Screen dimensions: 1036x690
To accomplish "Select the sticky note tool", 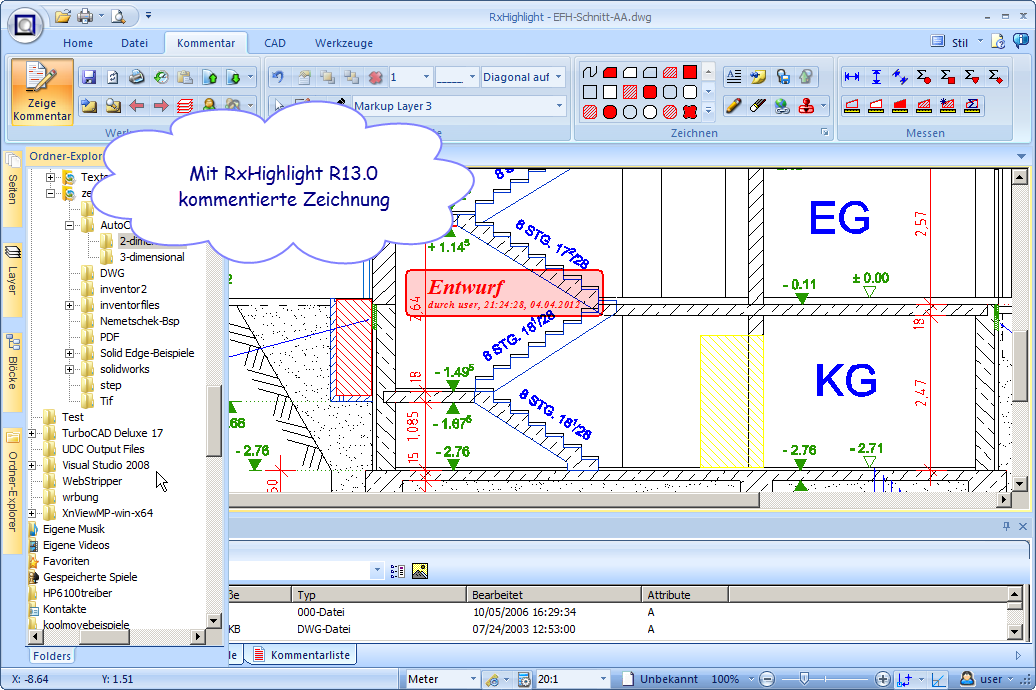I will [x=758, y=77].
